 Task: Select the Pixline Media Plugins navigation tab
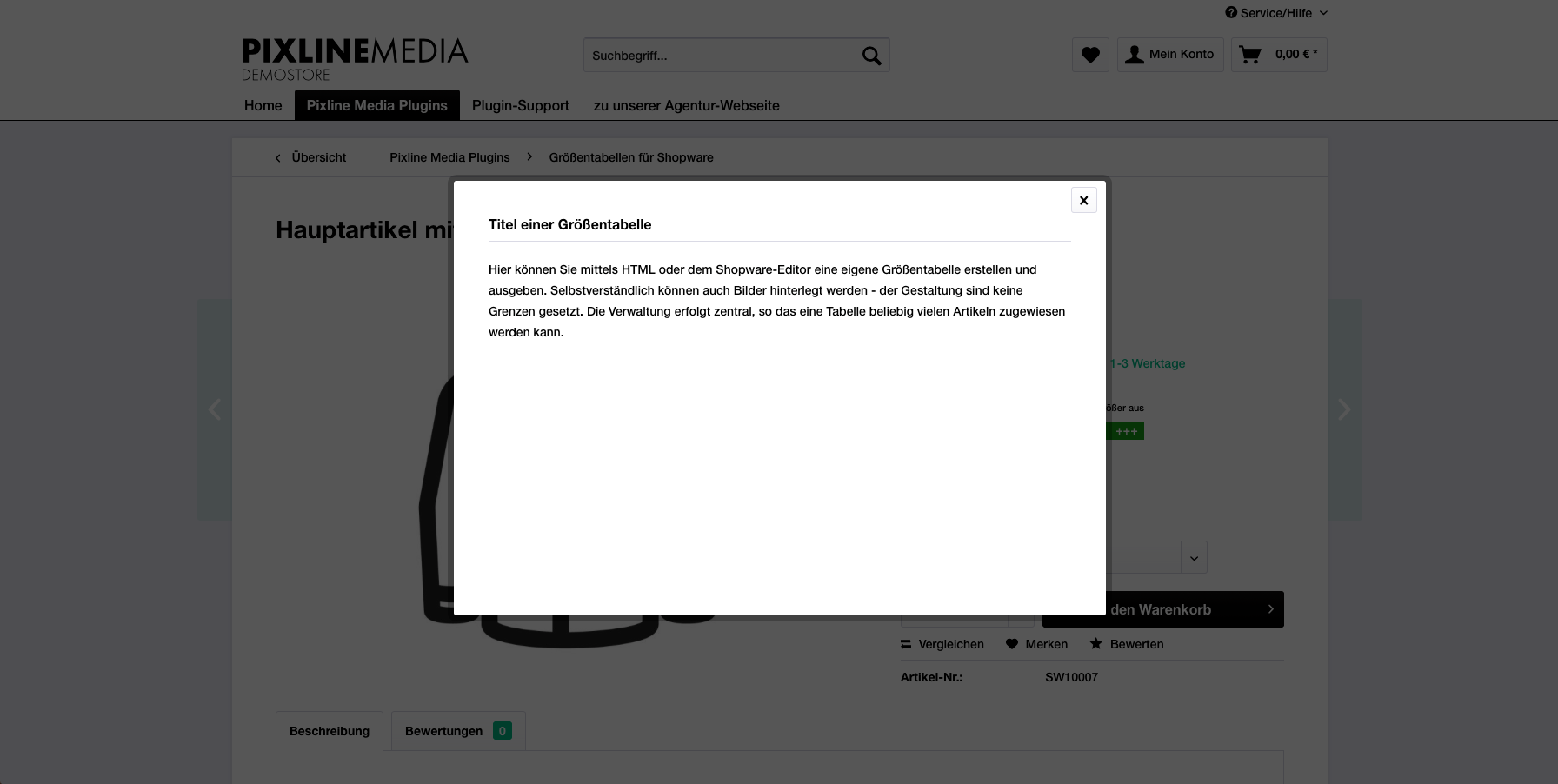click(377, 105)
